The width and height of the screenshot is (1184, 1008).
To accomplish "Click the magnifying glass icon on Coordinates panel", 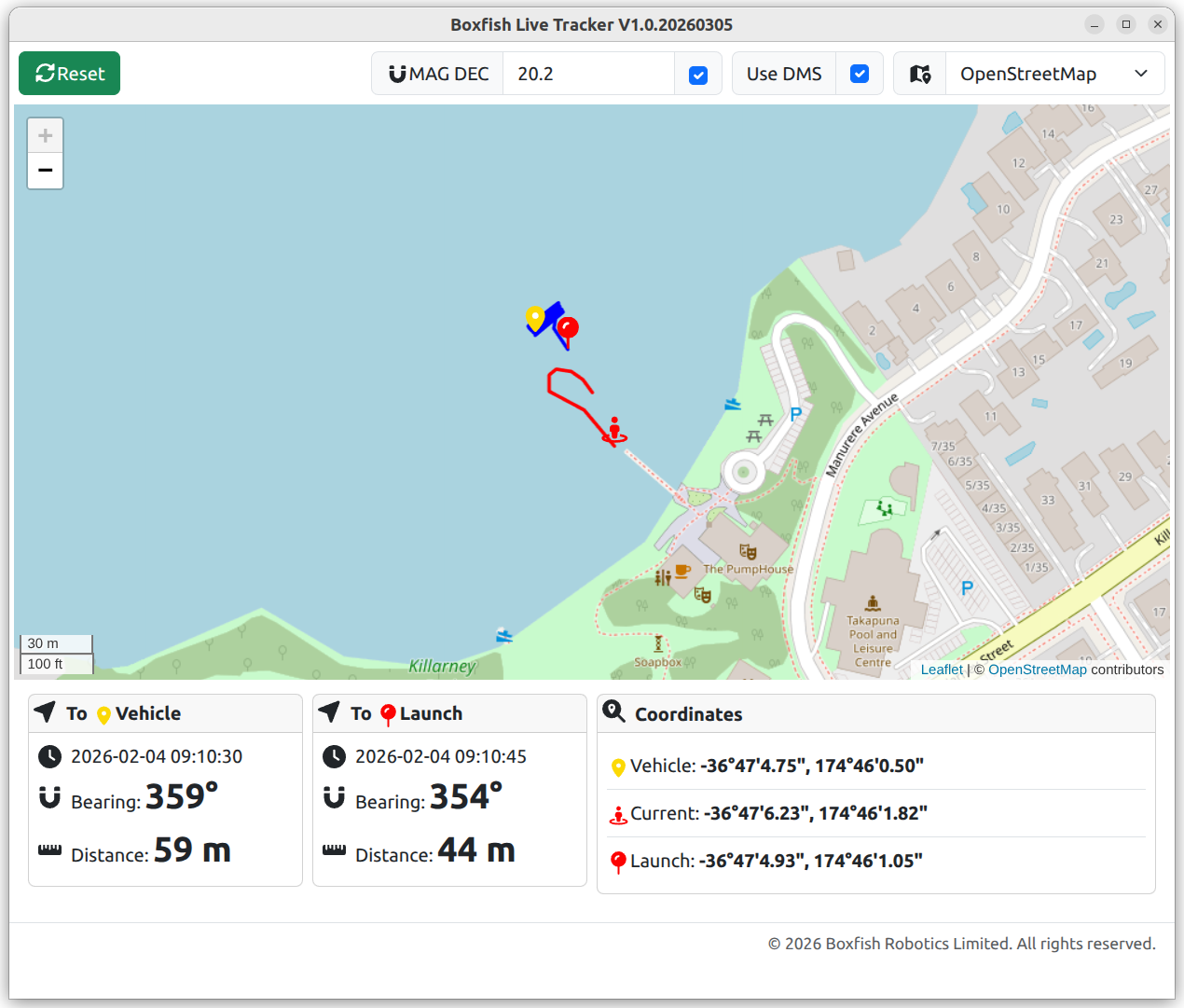I will click(614, 711).
